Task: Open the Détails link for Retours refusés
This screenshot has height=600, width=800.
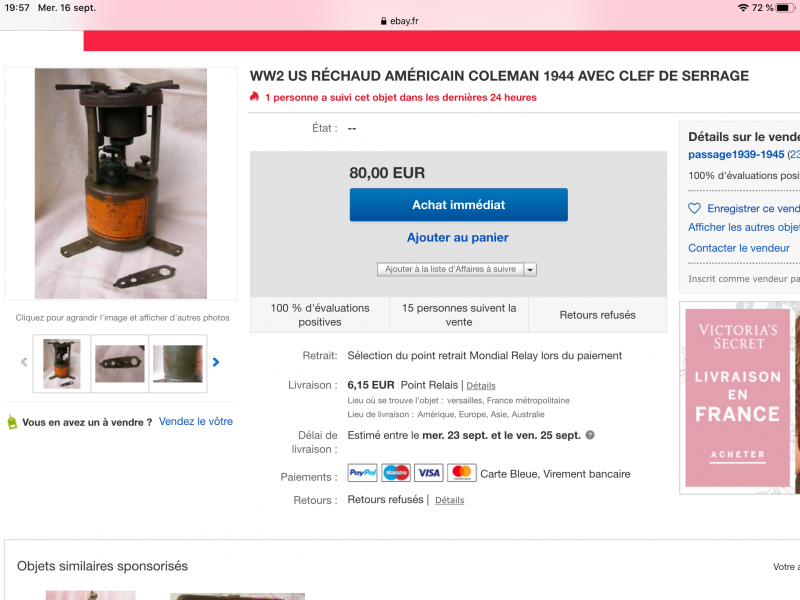Action: 449,501
